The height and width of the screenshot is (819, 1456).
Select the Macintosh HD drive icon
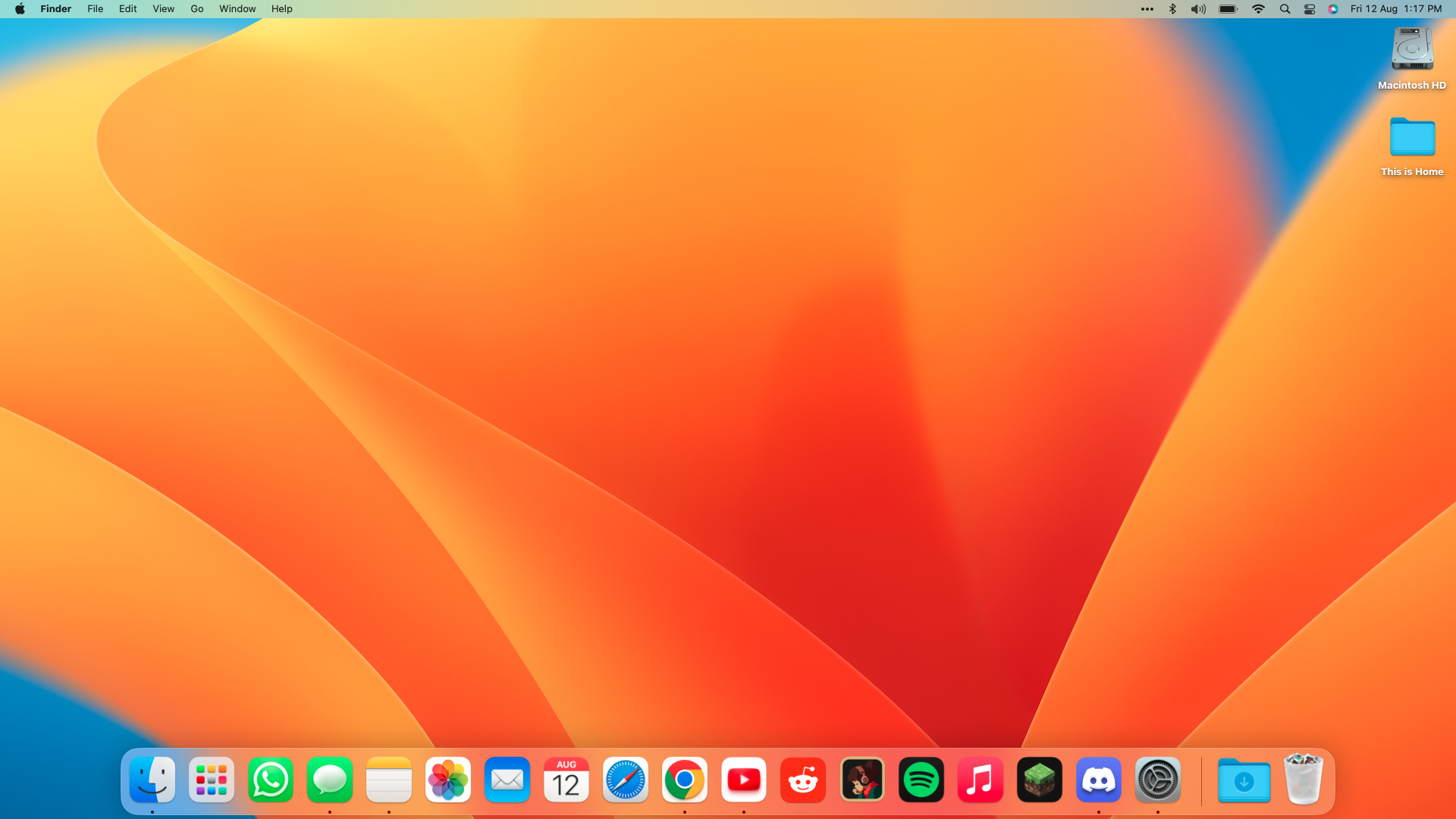point(1412,49)
